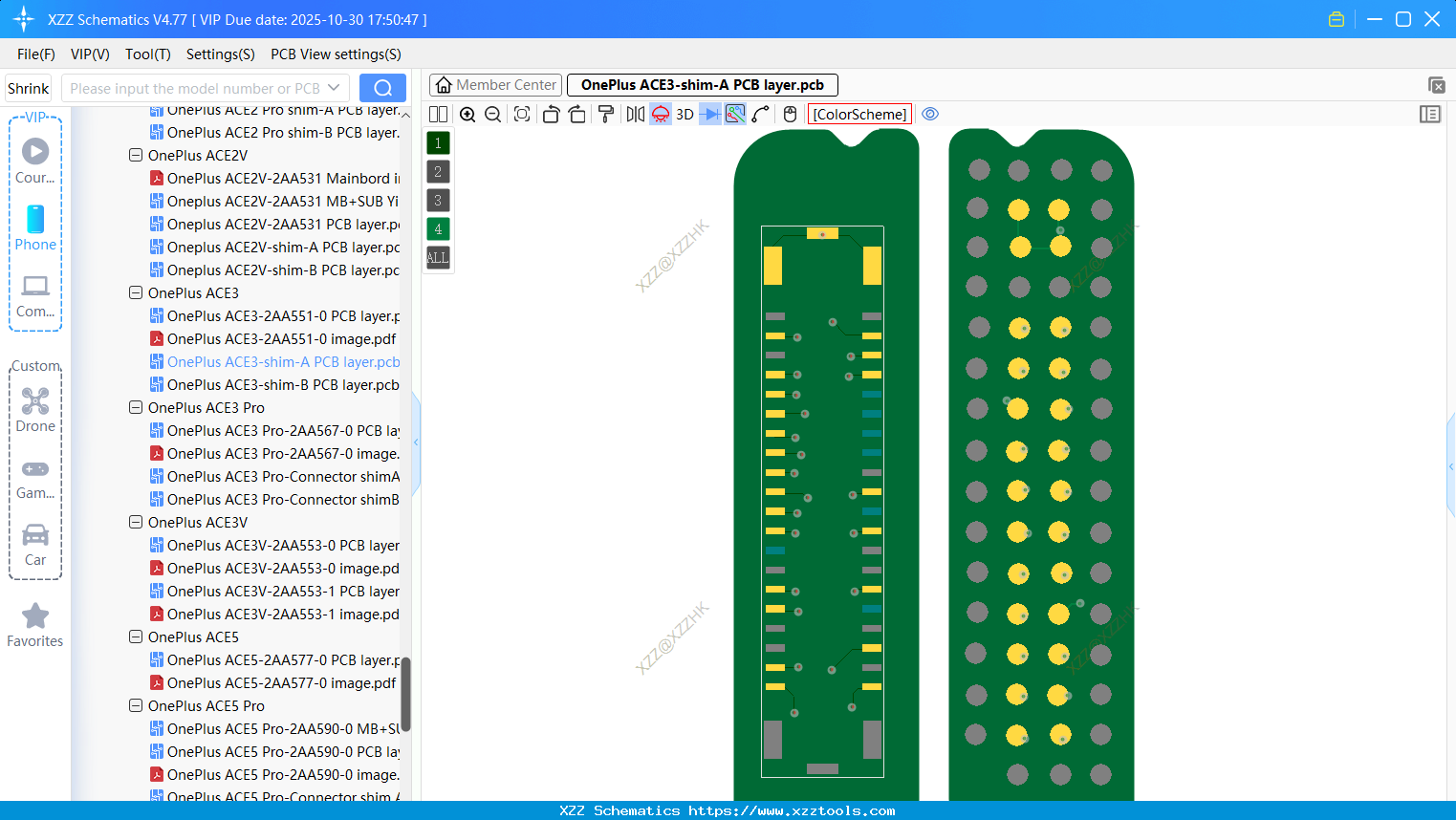Select the Computer sidebar category

35,296
